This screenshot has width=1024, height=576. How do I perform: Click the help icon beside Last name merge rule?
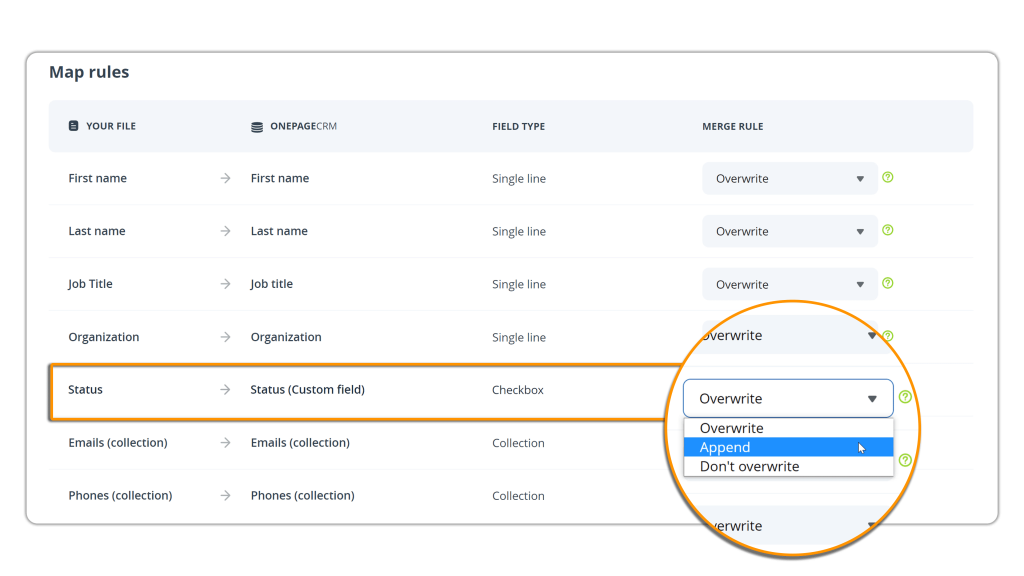888,230
